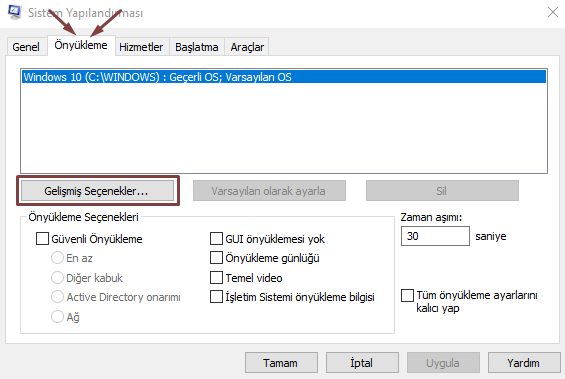Viewport: 565px width, 379px height.
Task: Open help with Yardım button
Action: pos(524,362)
